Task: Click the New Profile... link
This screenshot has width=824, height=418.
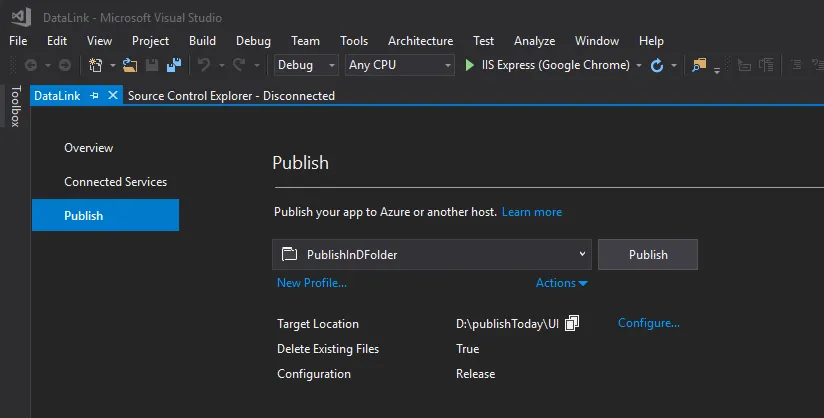Action: tap(311, 283)
